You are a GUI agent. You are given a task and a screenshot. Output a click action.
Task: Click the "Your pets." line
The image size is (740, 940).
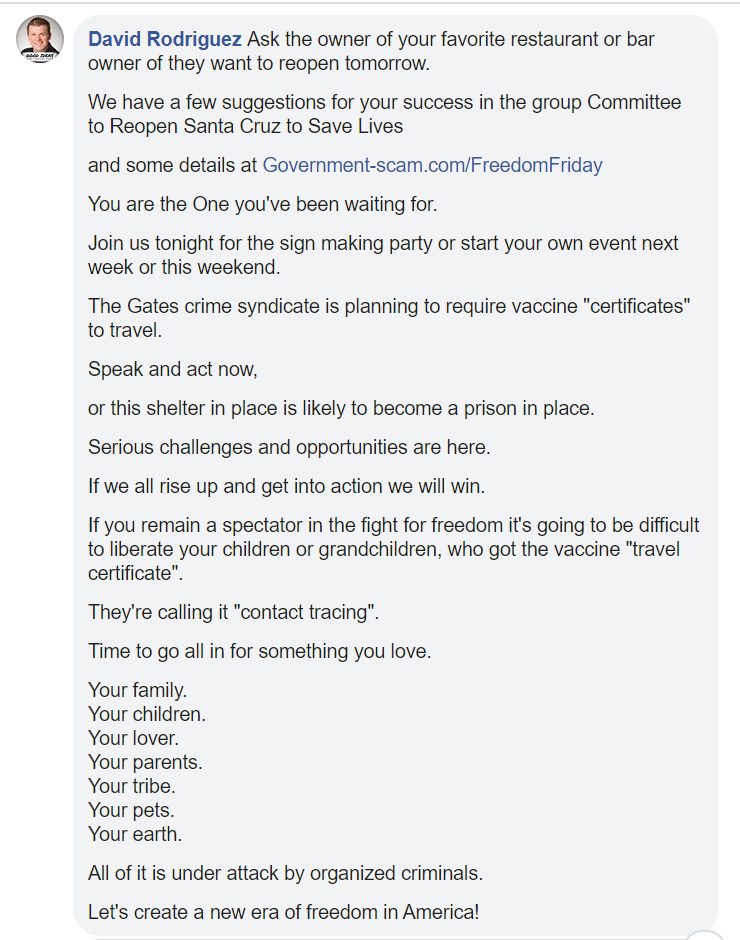[x=131, y=810]
